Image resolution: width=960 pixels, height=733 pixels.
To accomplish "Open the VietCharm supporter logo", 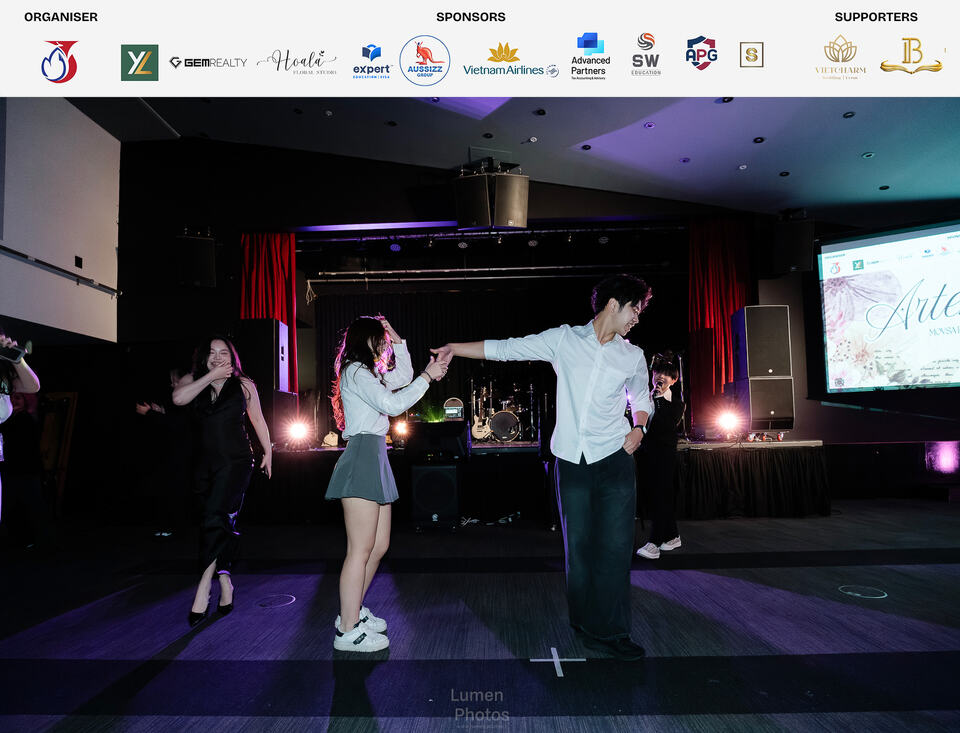I will [x=841, y=57].
